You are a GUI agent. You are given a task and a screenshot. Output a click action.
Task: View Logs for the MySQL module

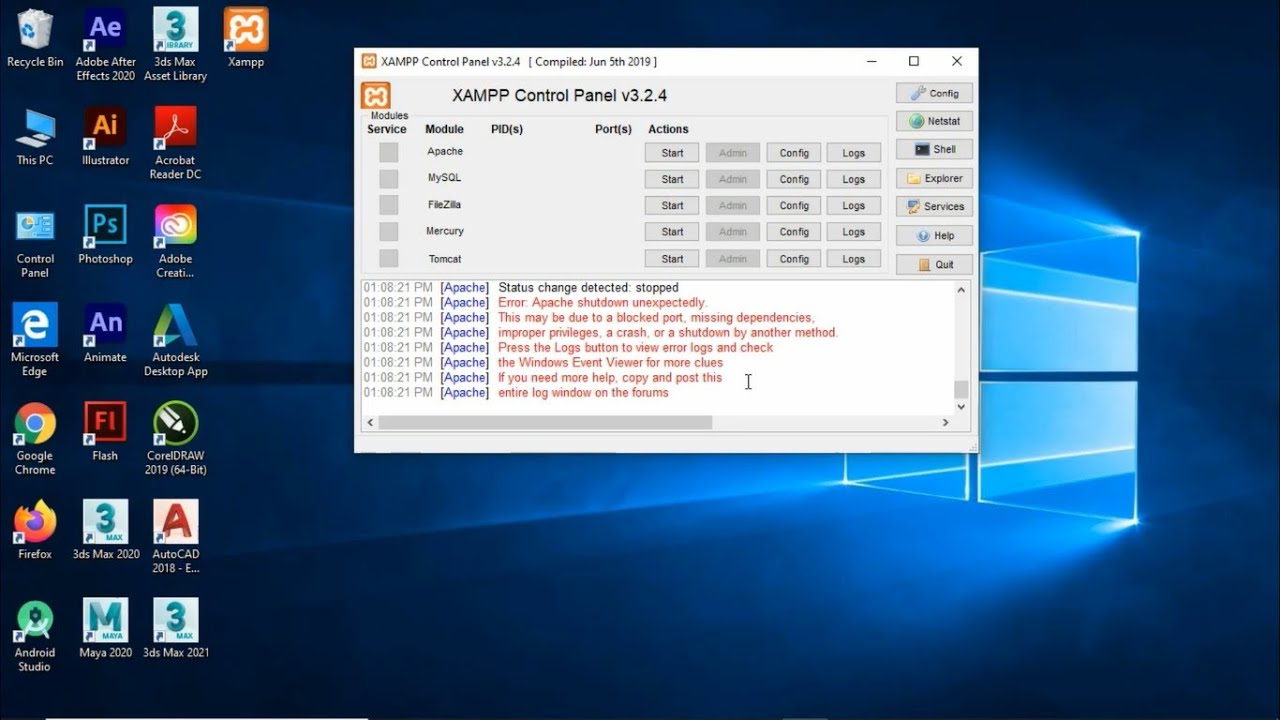click(x=854, y=179)
